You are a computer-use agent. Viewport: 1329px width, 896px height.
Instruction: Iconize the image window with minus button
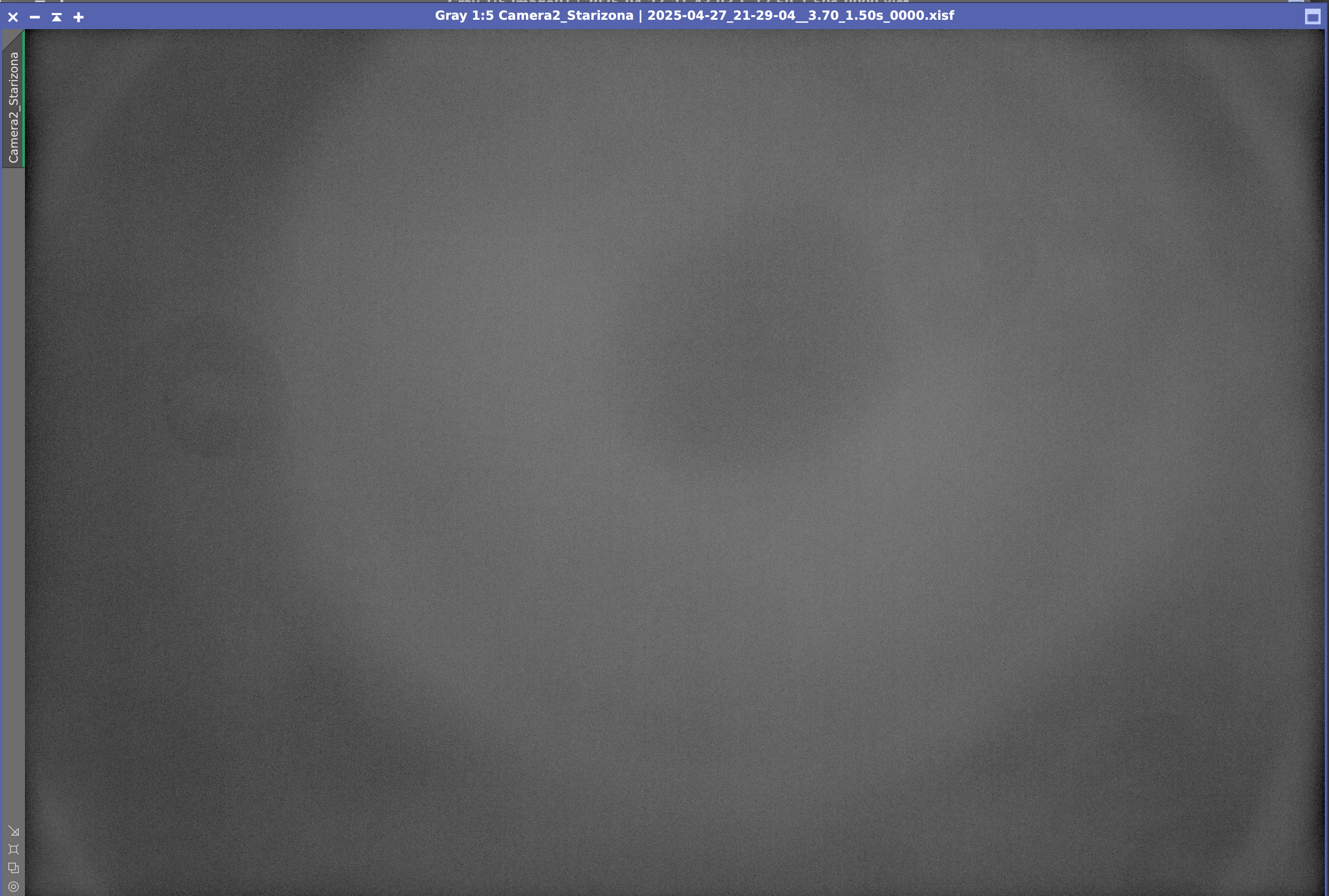point(35,17)
